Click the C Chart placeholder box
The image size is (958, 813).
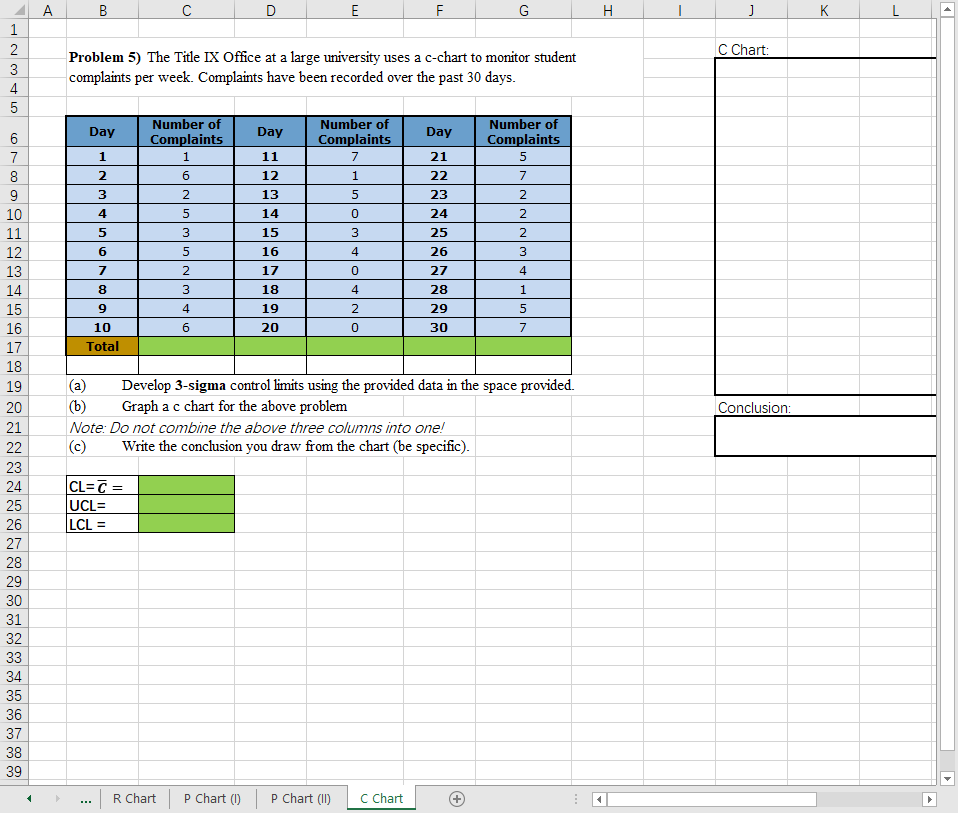(x=825, y=227)
